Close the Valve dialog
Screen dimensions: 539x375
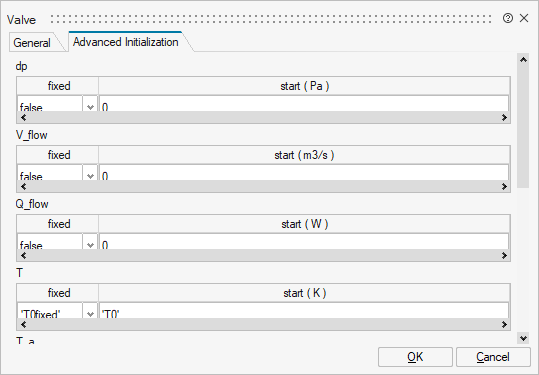[x=524, y=18]
